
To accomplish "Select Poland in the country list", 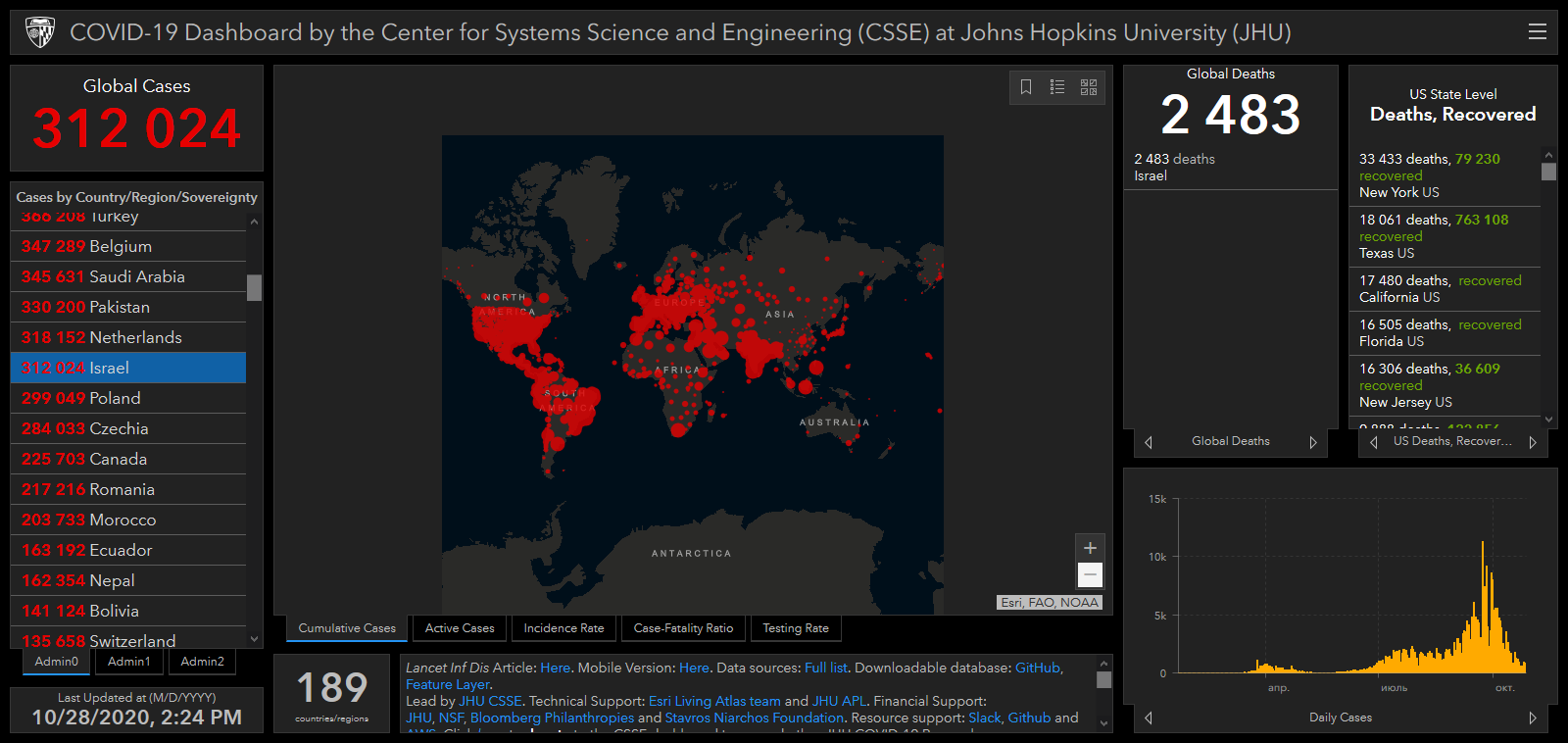I will pyautogui.click(x=128, y=398).
